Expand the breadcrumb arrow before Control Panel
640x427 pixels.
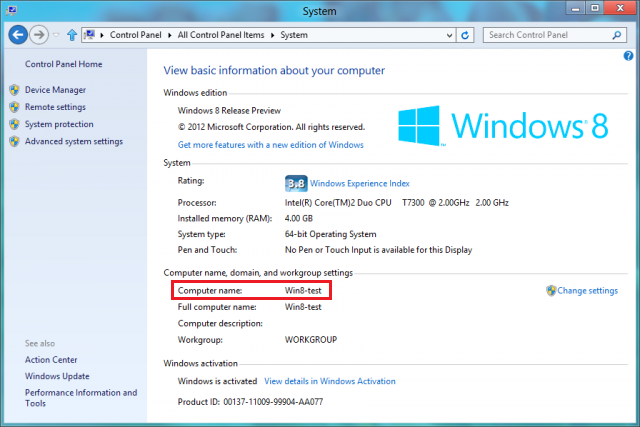102,35
